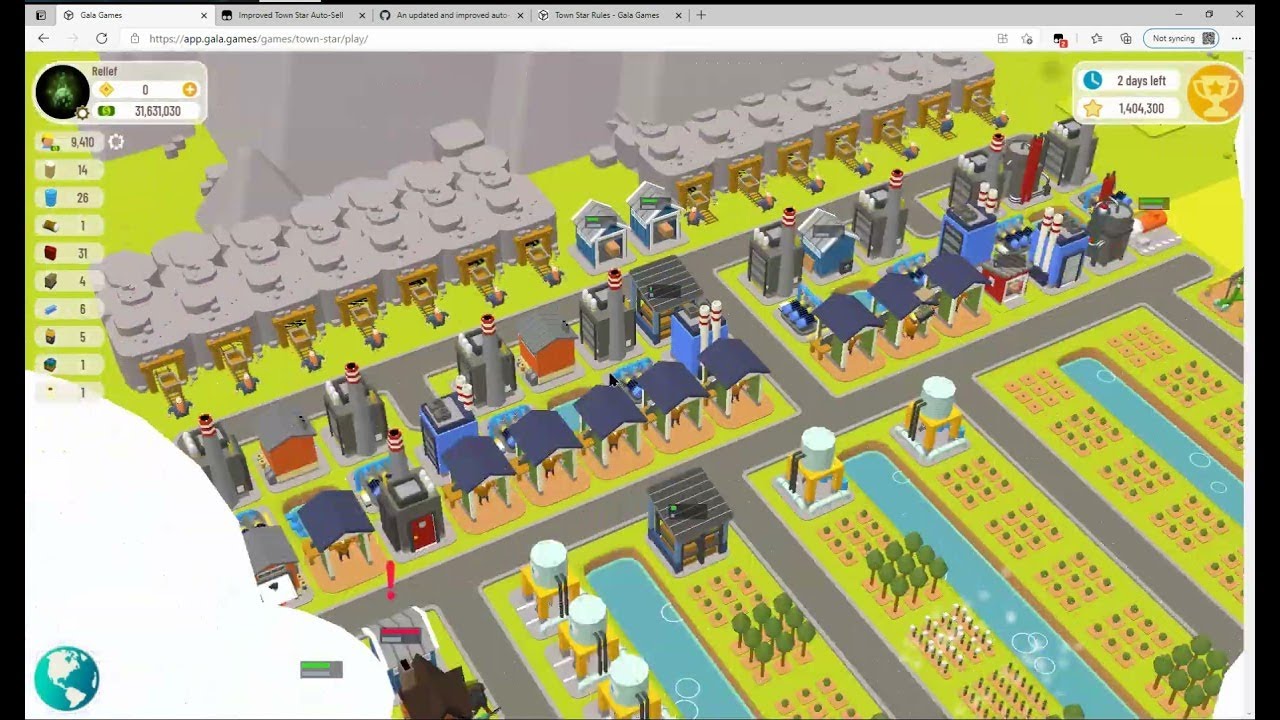Screen dimensions: 1280x720
Task: Select the wood log inventory item
Action: [x=68, y=226]
